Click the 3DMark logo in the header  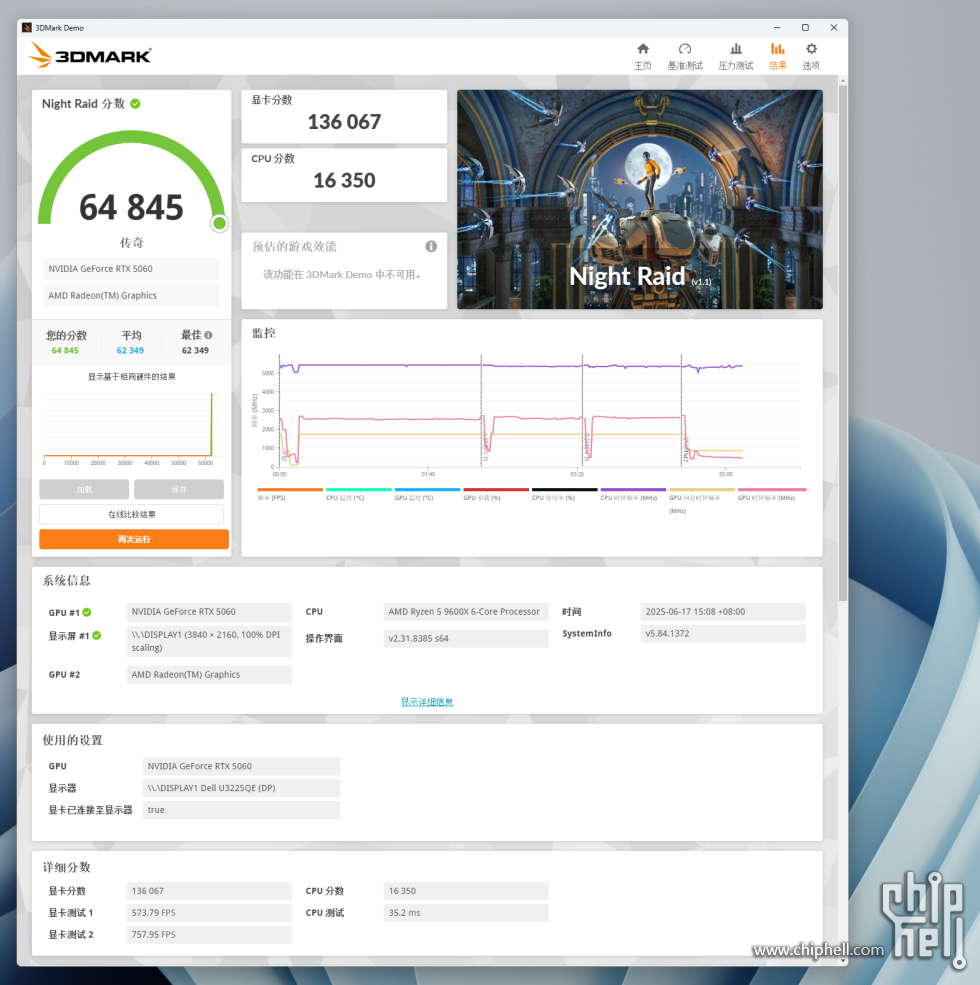[90, 55]
